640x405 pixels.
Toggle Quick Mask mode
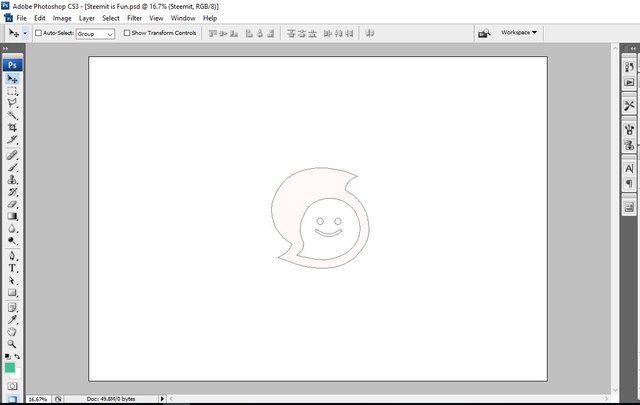[x=12, y=386]
